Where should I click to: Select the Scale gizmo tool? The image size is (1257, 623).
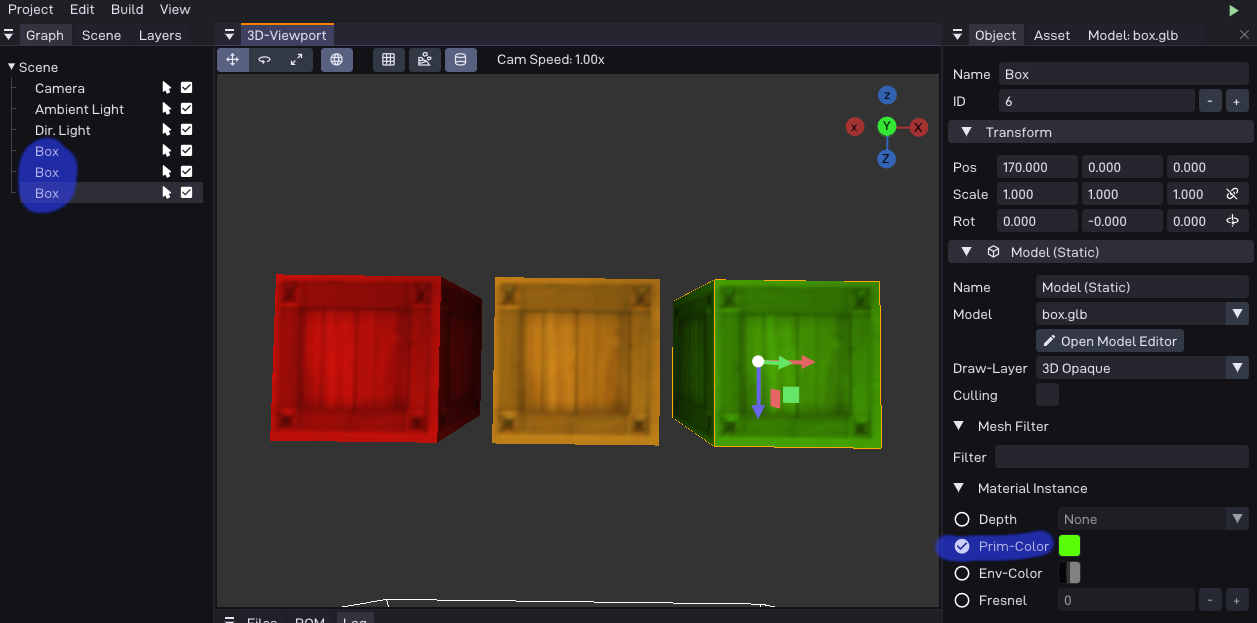(296, 59)
